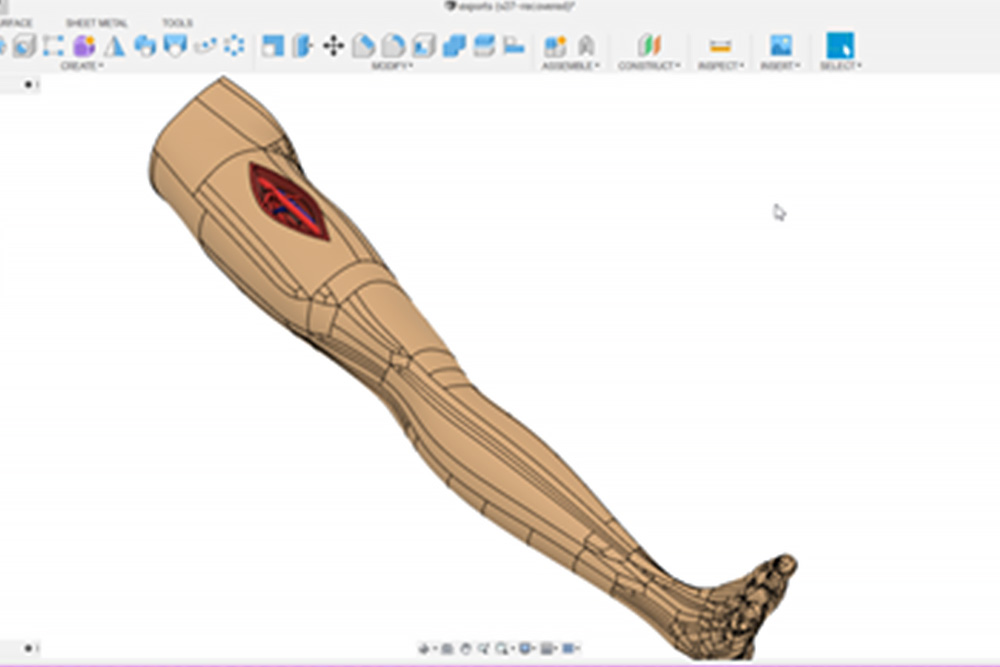Expand the INSPECT dropdown
This screenshot has height=667, width=1000.
(x=720, y=66)
